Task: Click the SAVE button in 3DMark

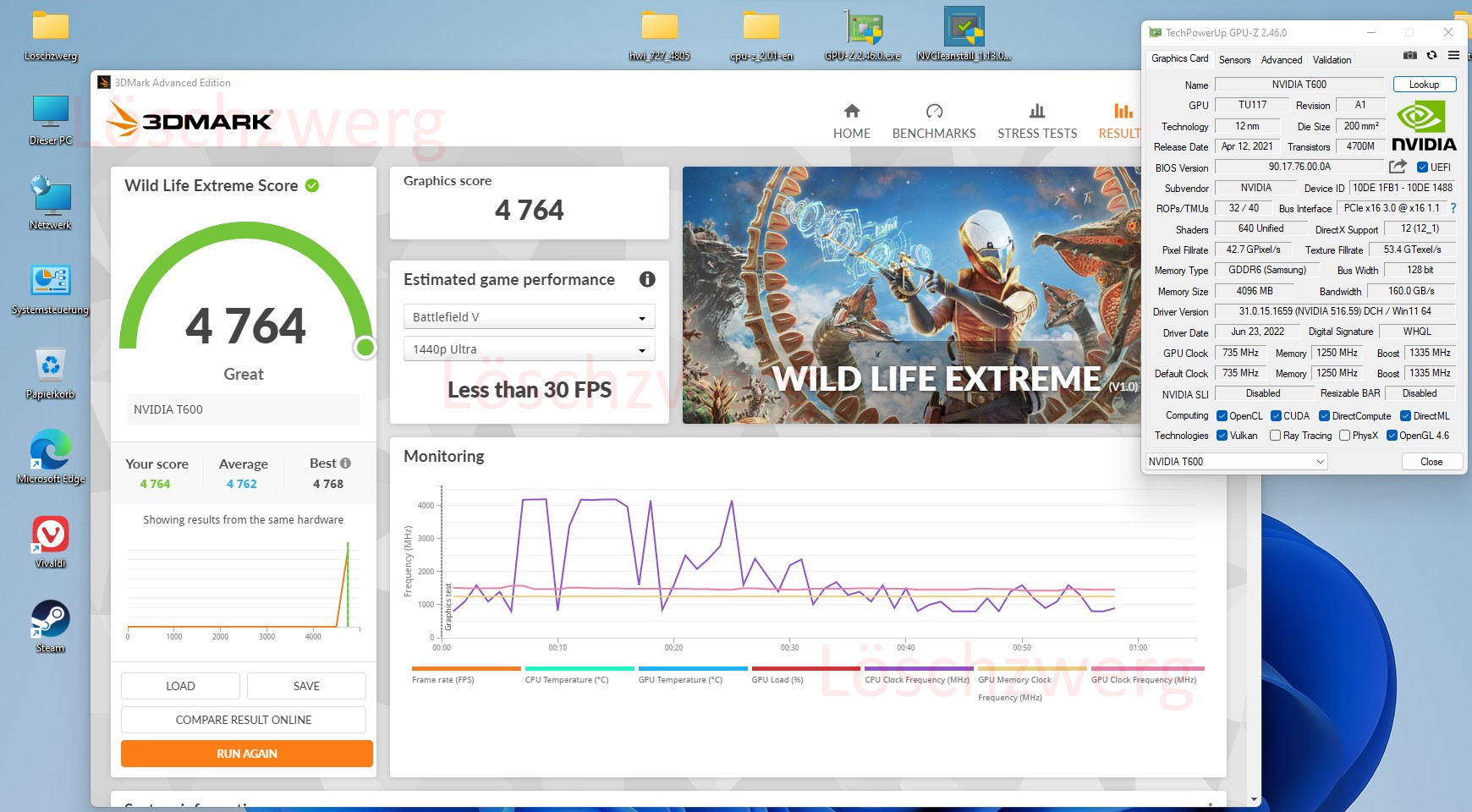Action: [x=306, y=686]
